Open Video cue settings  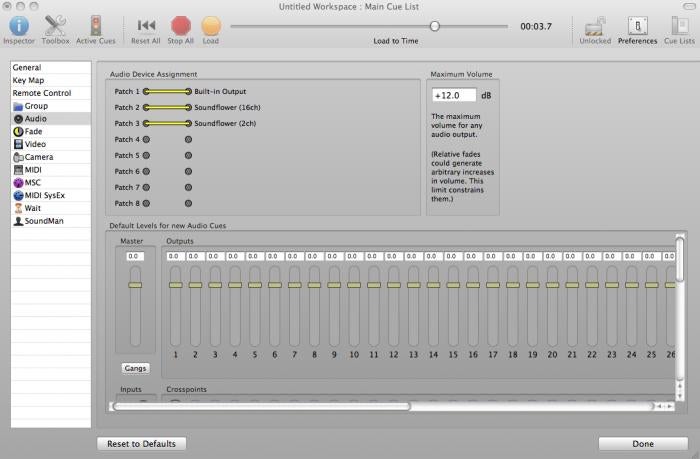51,144
